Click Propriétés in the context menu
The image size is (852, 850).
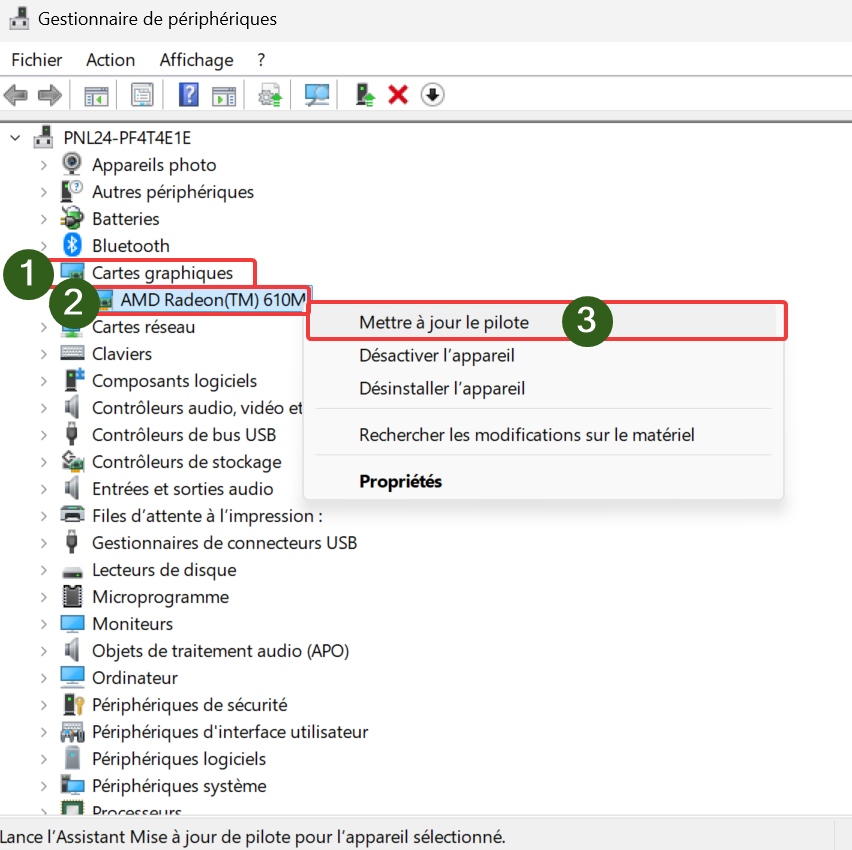(400, 481)
